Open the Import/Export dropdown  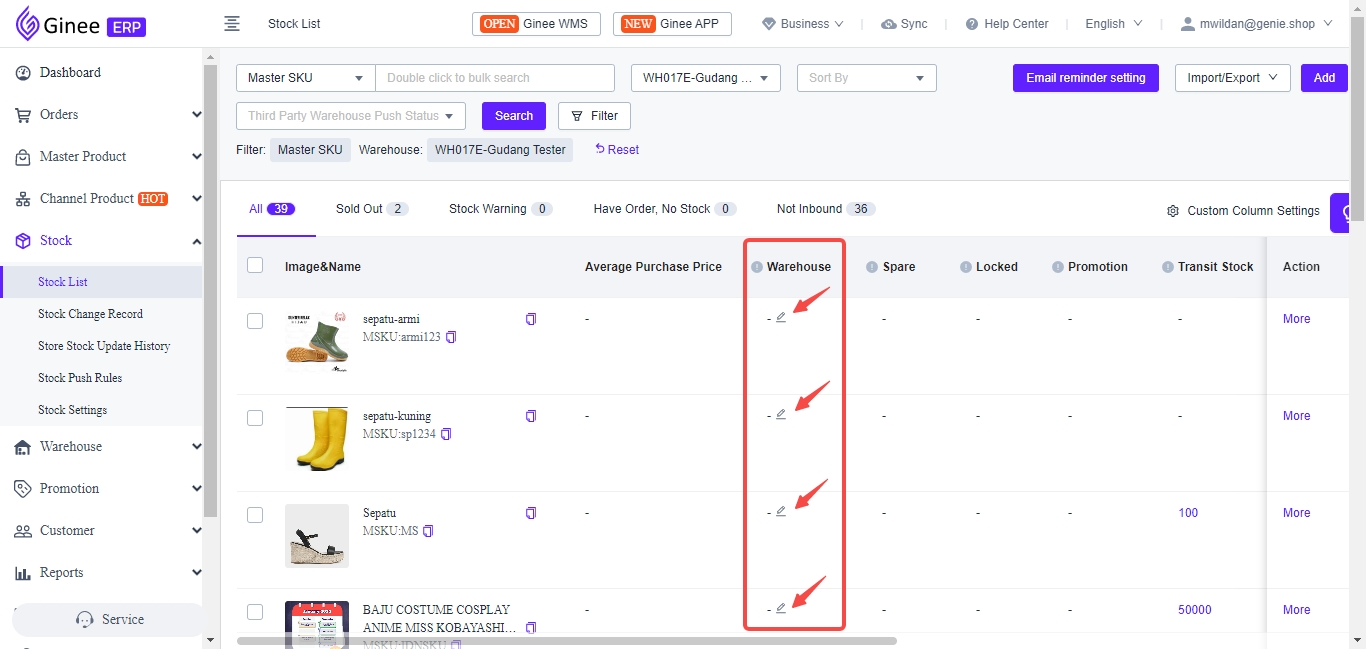coord(1233,78)
